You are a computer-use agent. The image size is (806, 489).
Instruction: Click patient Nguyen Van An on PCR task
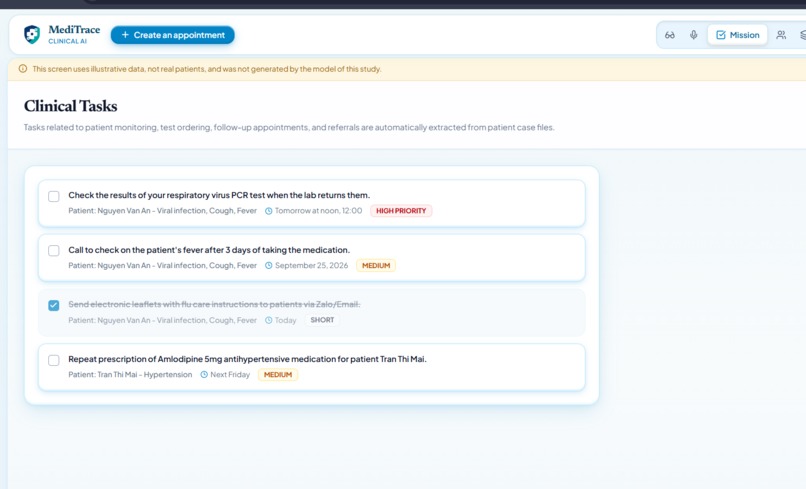coord(162,211)
